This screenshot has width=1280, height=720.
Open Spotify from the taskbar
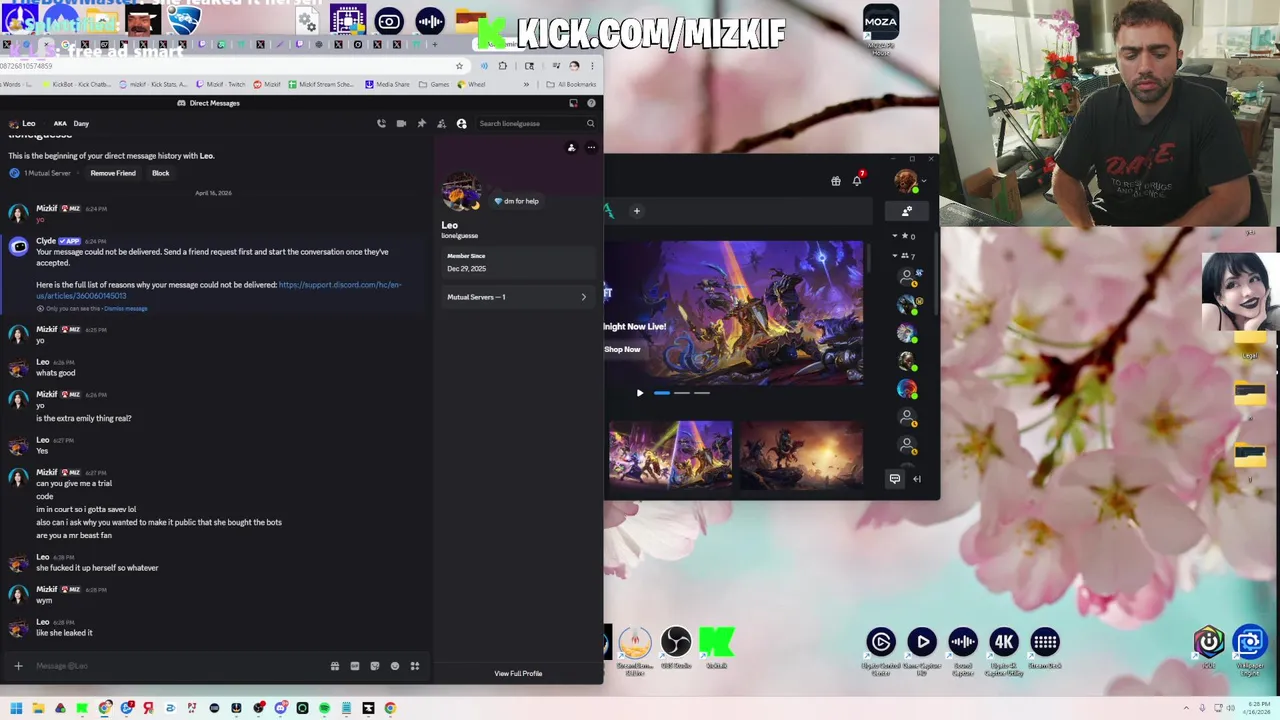(x=324, y=708)
